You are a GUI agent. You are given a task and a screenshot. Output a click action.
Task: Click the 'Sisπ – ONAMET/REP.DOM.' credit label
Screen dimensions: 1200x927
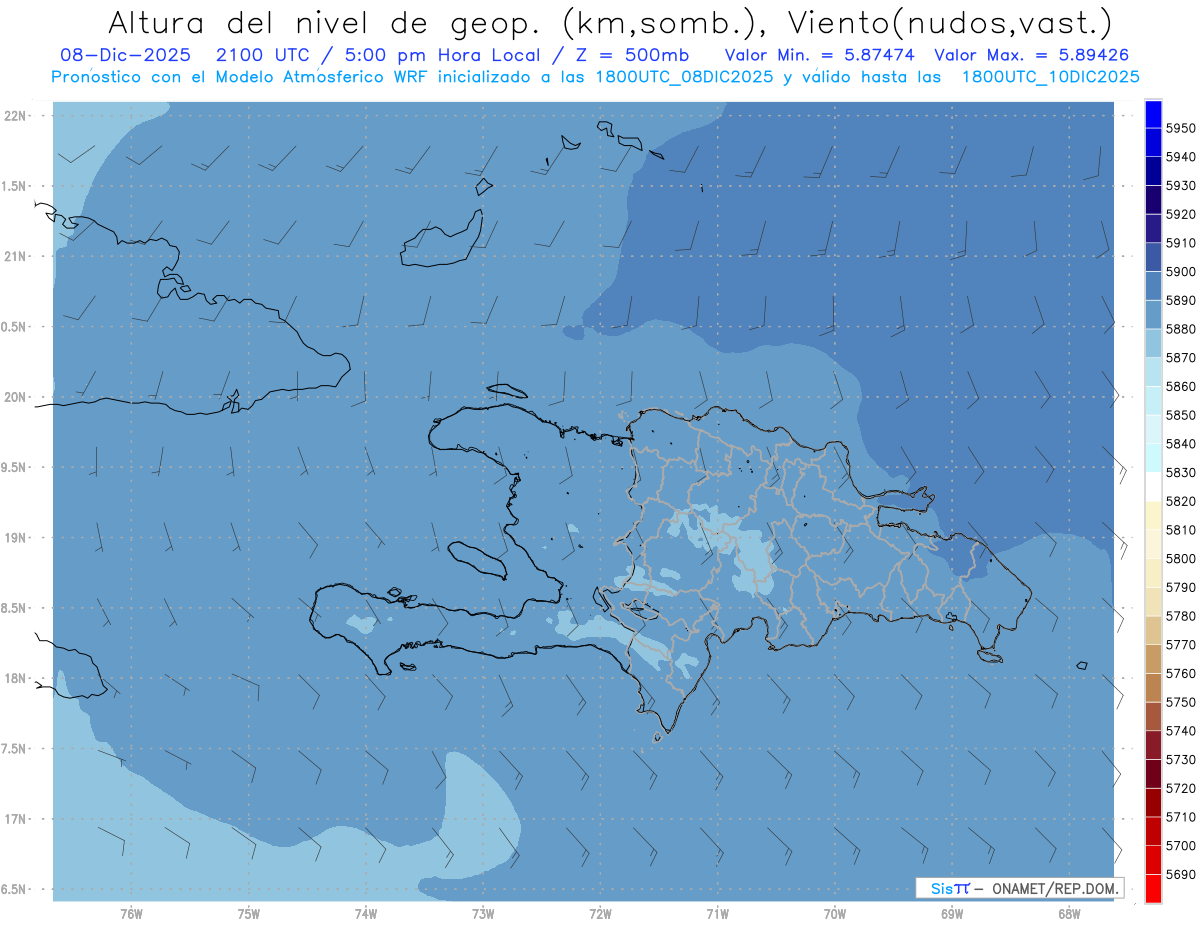point(1019,888)
